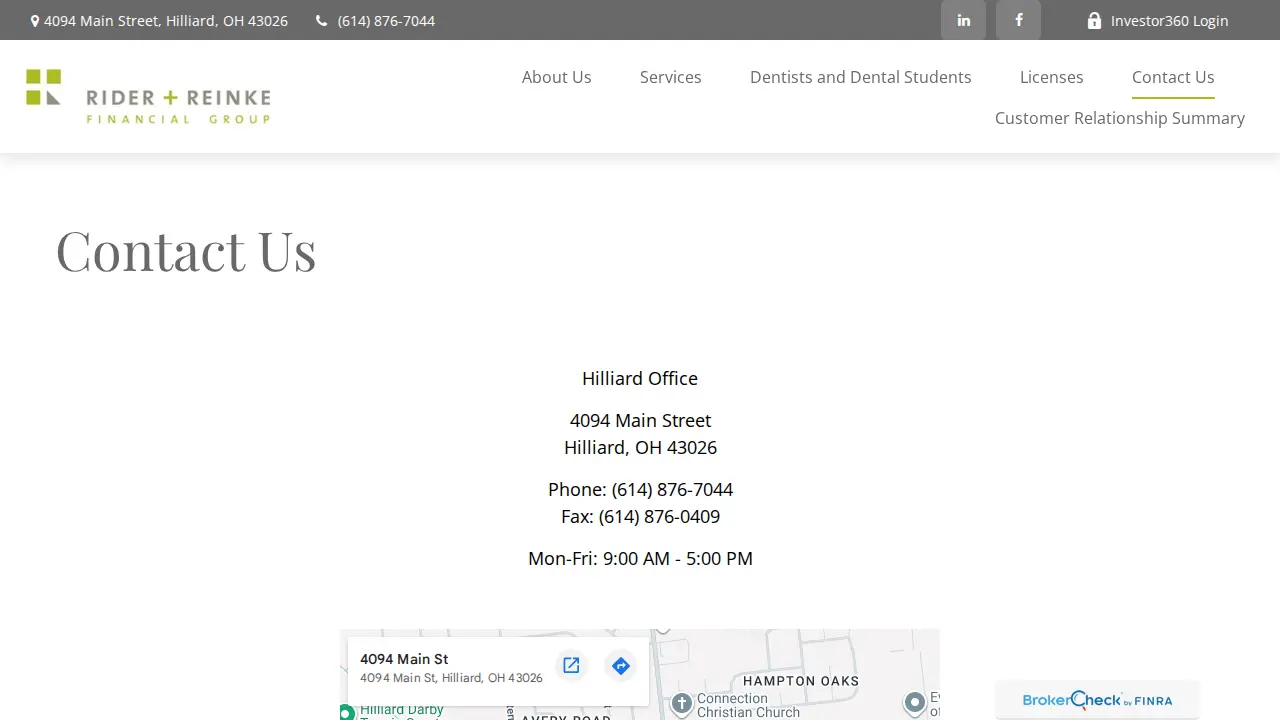Screen dimensions: 1280x720
Task: Click Investor360 Login link
Action: pyautogui.click(x=1169, y=20)
